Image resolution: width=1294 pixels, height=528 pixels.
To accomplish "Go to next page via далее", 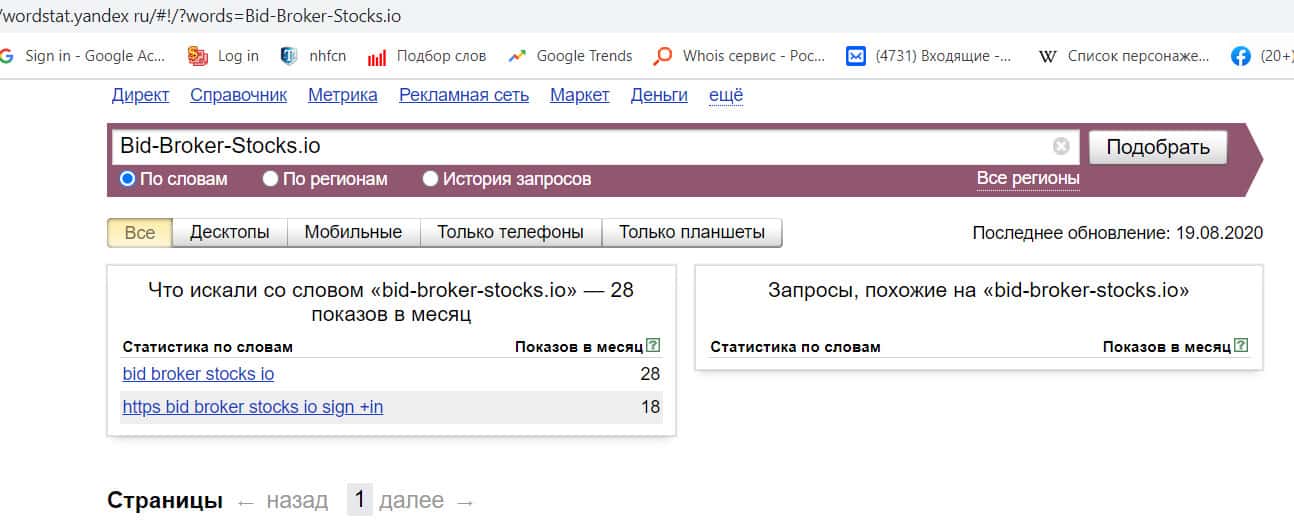I will click(411, 500).
